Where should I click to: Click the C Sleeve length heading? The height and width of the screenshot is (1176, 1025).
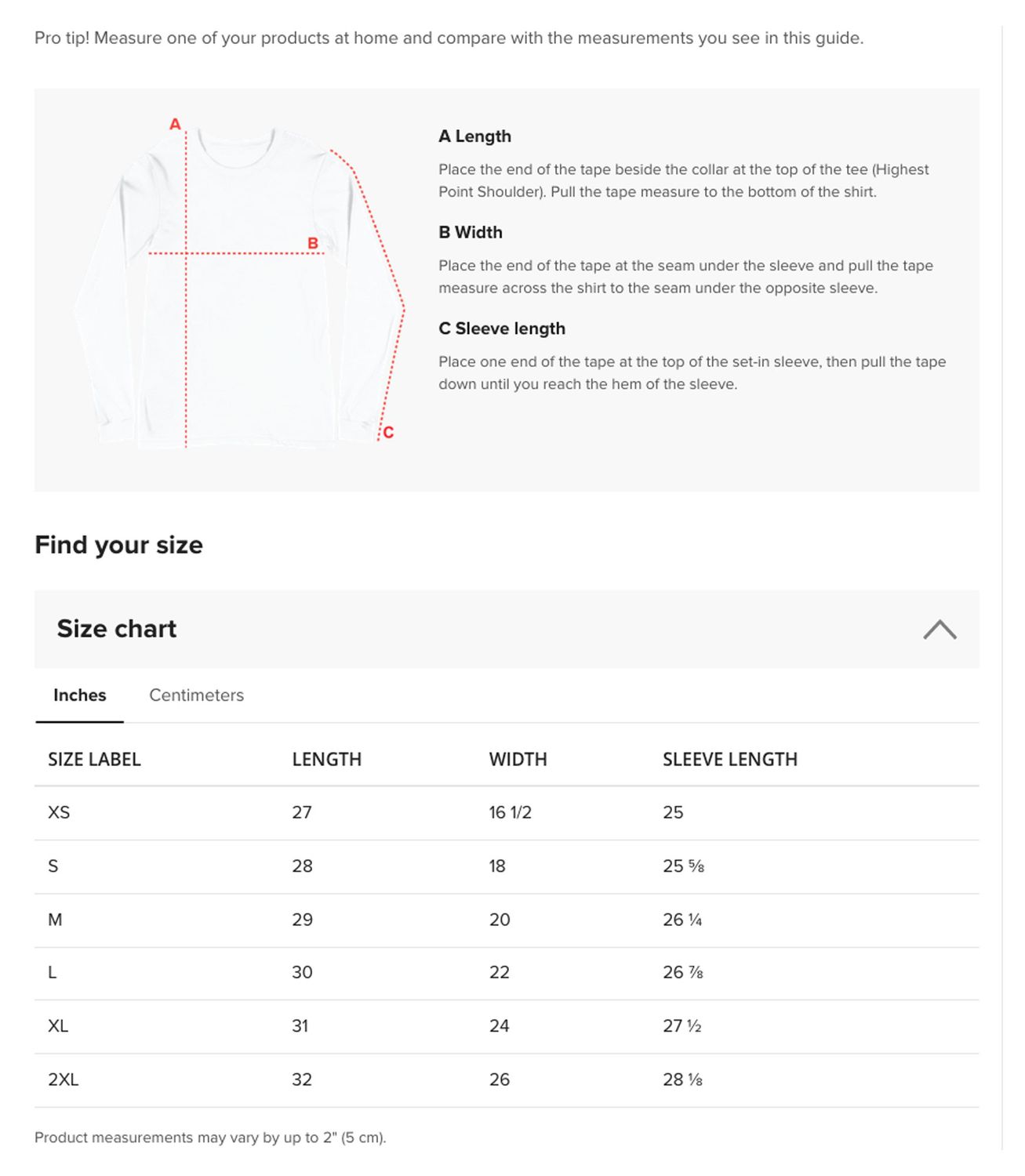(501, 328)
